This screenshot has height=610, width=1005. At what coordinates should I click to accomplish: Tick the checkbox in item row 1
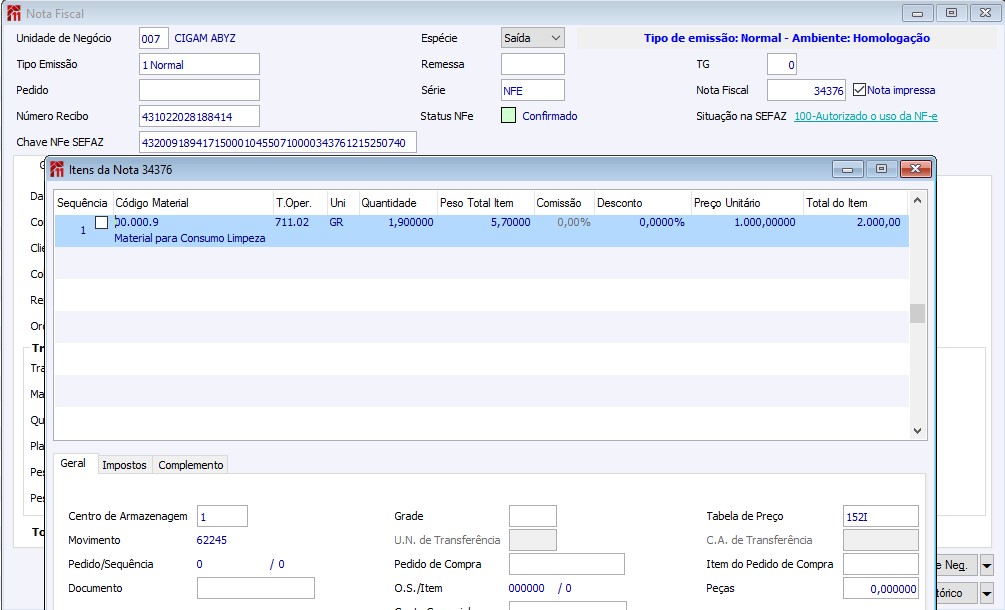click(101, 222)
